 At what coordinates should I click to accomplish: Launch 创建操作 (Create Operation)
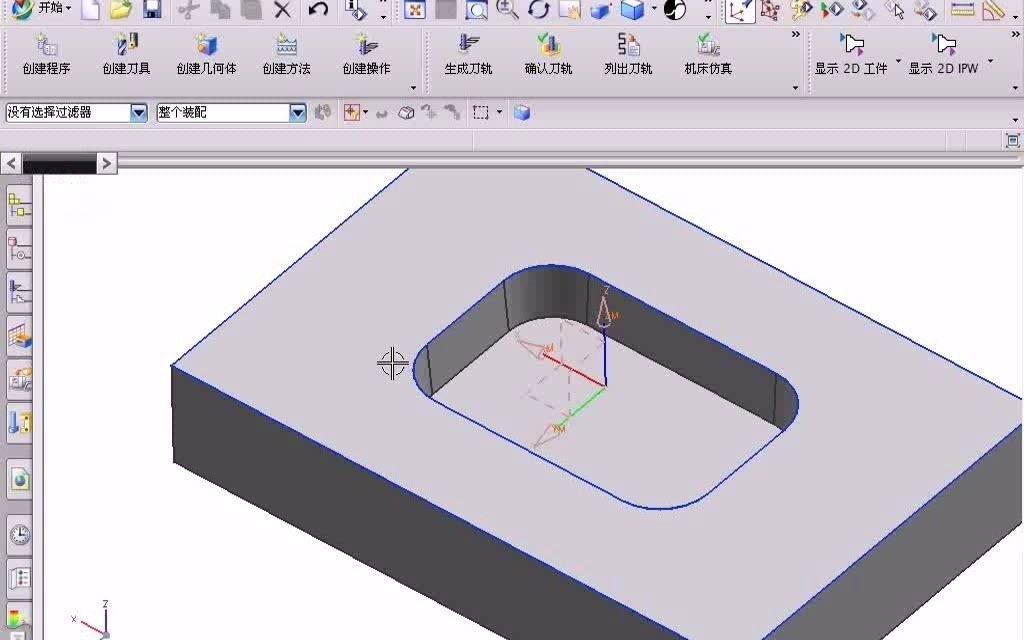point(365,47)
